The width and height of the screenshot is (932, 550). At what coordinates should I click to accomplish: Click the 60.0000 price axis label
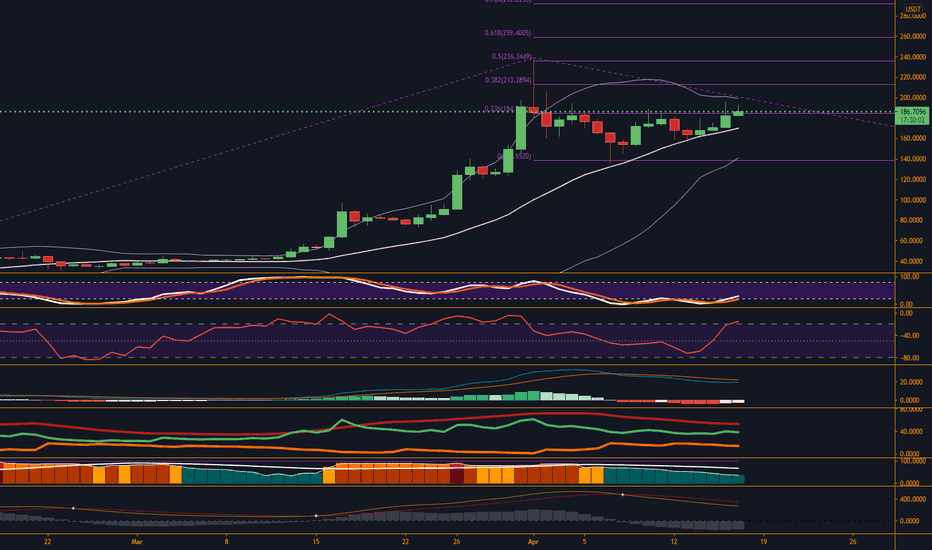coord(914,241)
